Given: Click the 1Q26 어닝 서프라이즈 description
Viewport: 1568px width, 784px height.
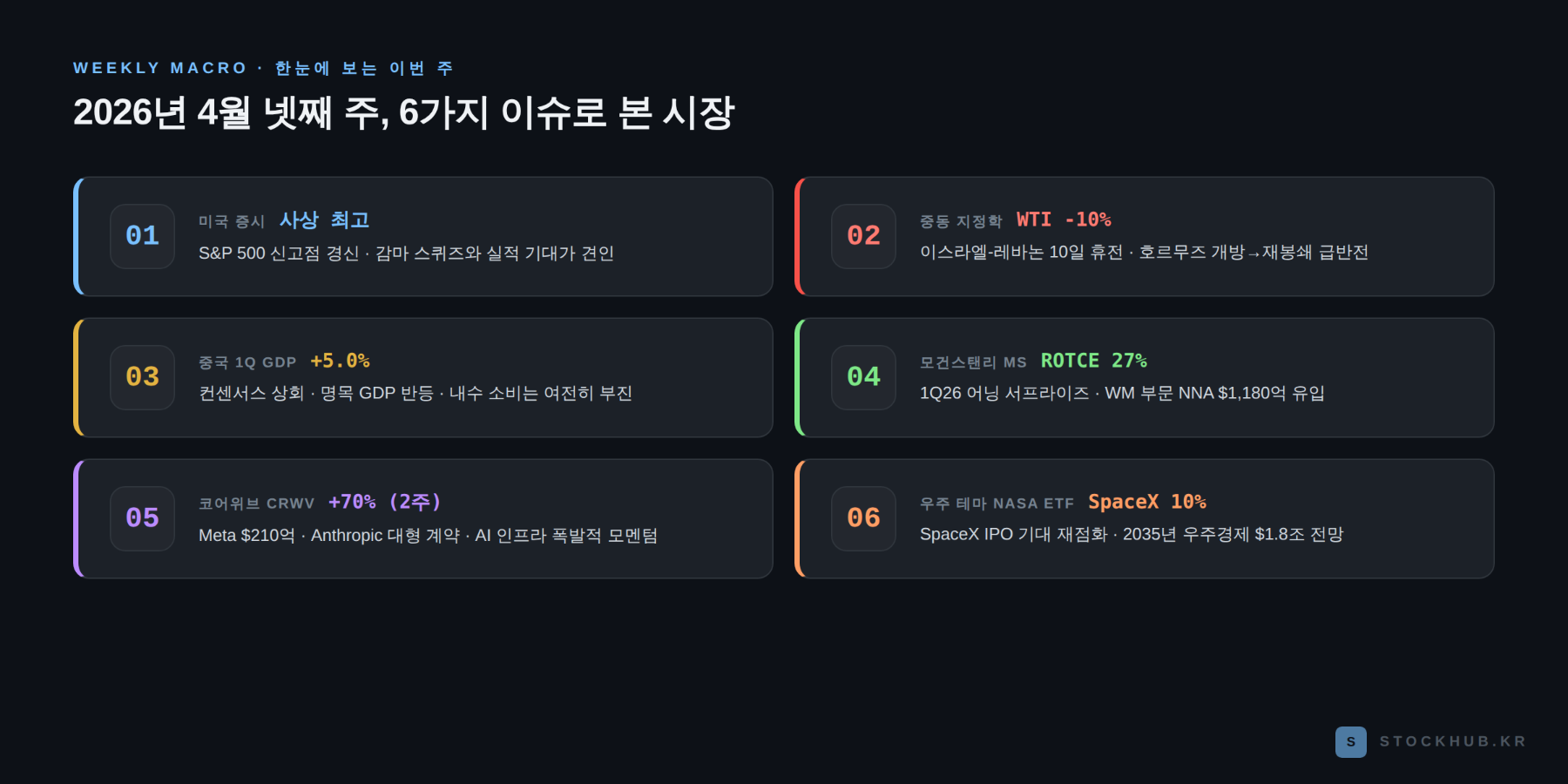Looking at the screenshot, I should [1122, 393].
